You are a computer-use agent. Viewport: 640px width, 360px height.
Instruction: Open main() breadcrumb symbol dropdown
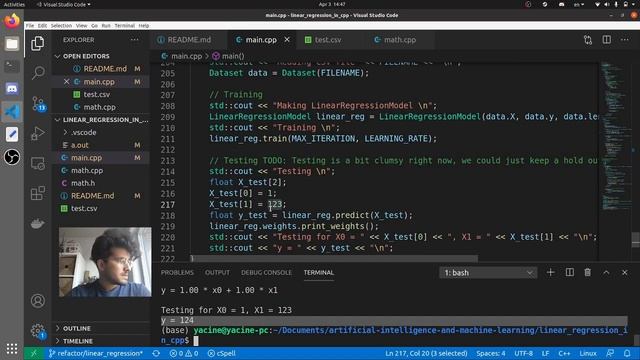click(229, 56)
